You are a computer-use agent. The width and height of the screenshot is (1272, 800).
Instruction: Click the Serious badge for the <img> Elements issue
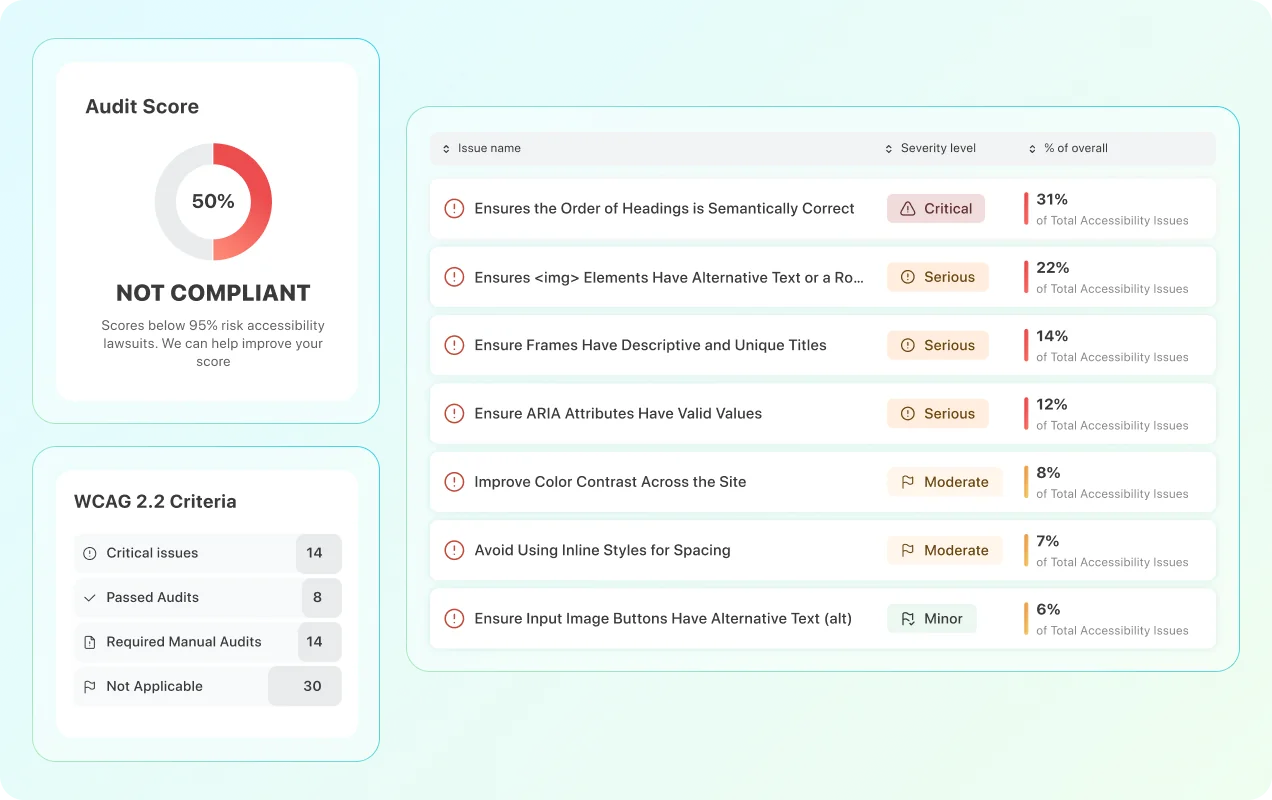click(x=938, y=277)
